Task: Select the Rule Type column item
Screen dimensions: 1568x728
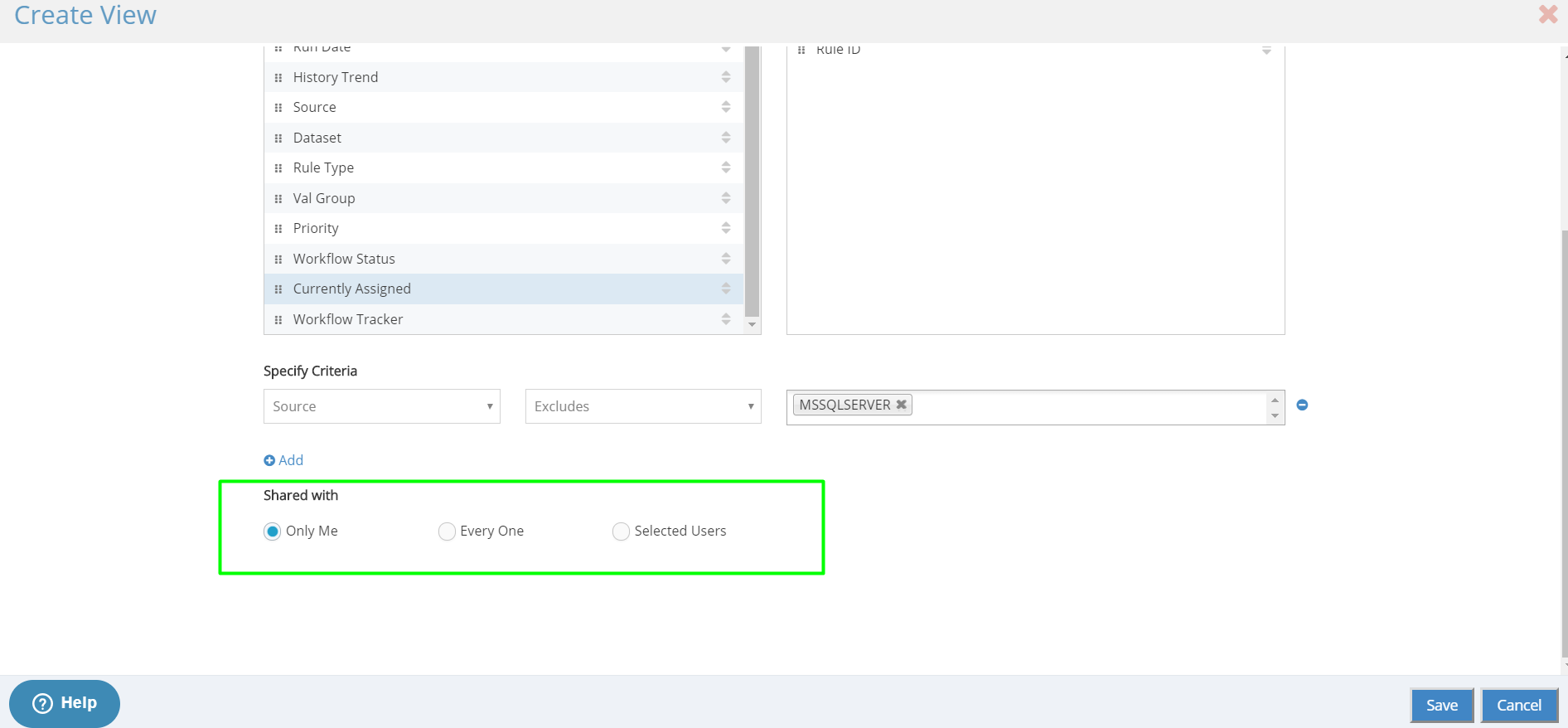Action: pos(504,167)
